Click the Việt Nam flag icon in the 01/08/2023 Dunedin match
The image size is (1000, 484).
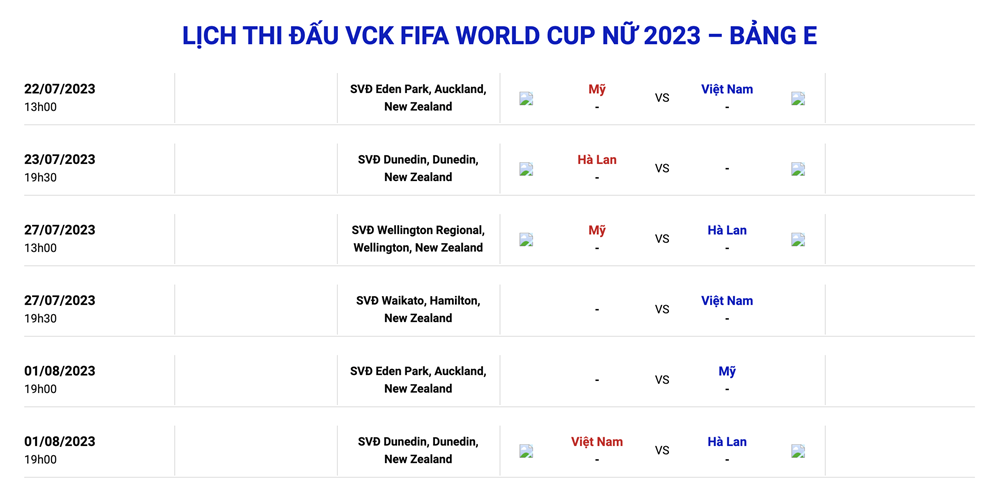(x=526, y=451)
